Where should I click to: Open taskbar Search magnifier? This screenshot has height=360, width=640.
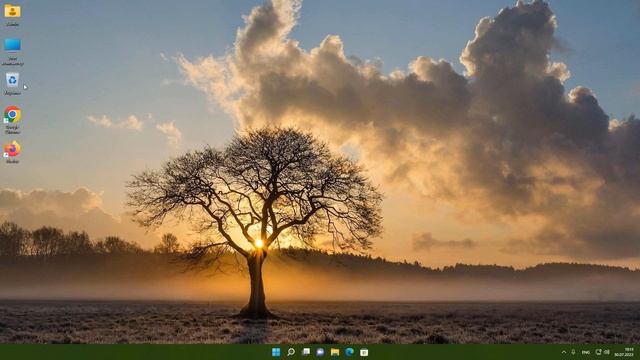click(291, 352)
